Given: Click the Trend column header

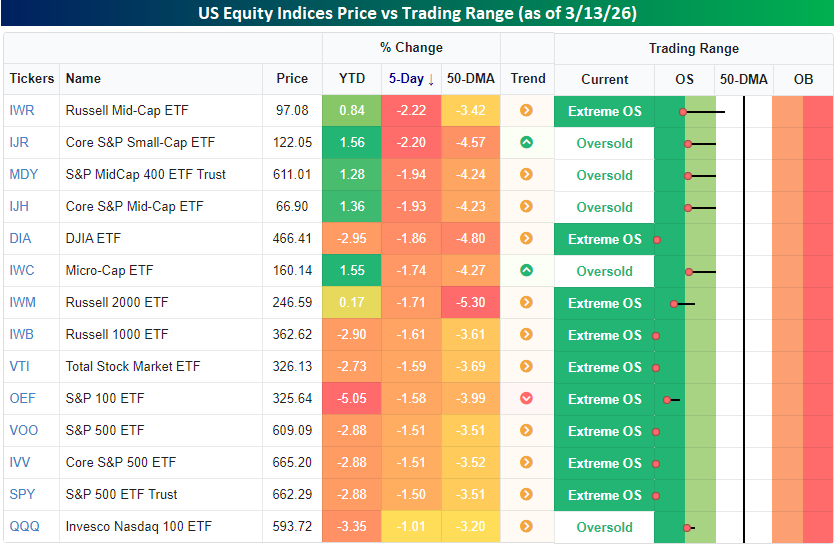Looking at the screenshot, I should tap(527, 79).
